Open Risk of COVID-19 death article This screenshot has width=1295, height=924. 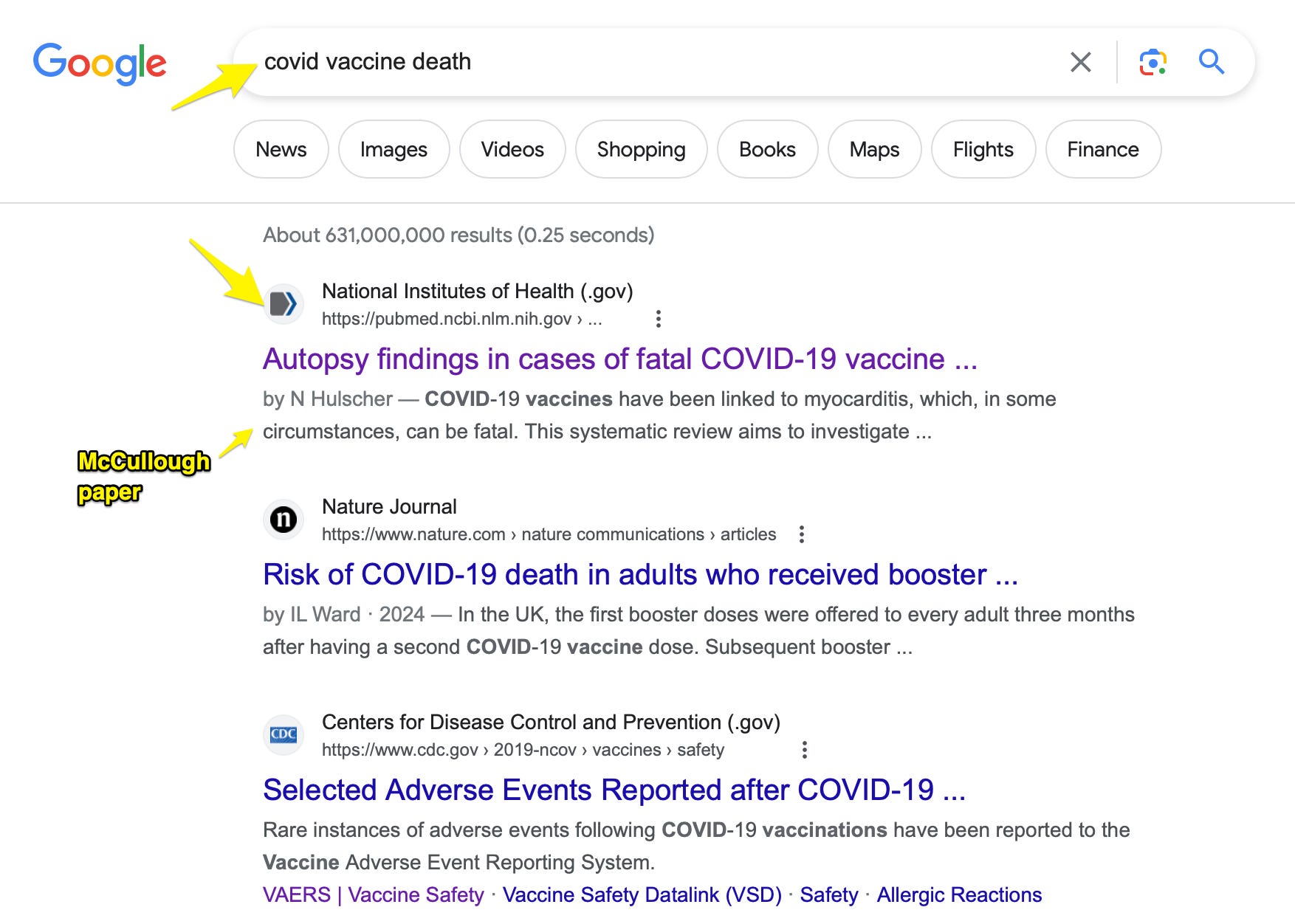point(640,575)
